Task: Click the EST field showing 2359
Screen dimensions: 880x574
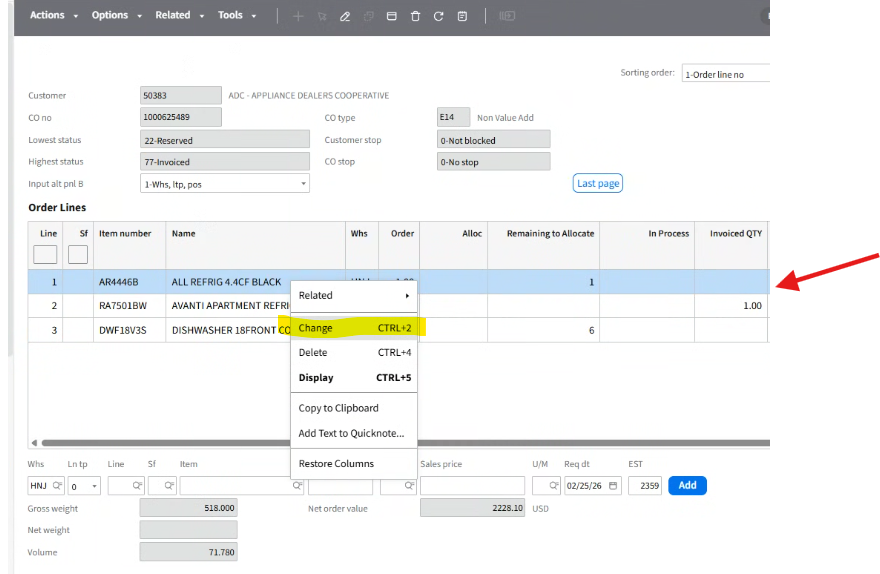Action: tap(645, 485)
